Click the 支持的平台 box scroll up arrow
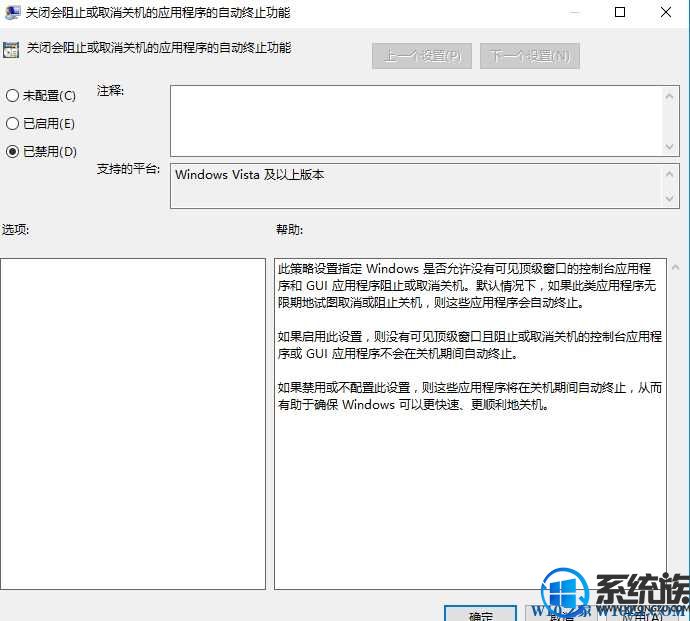Screen dimensions: 690x621 point(669,174)
